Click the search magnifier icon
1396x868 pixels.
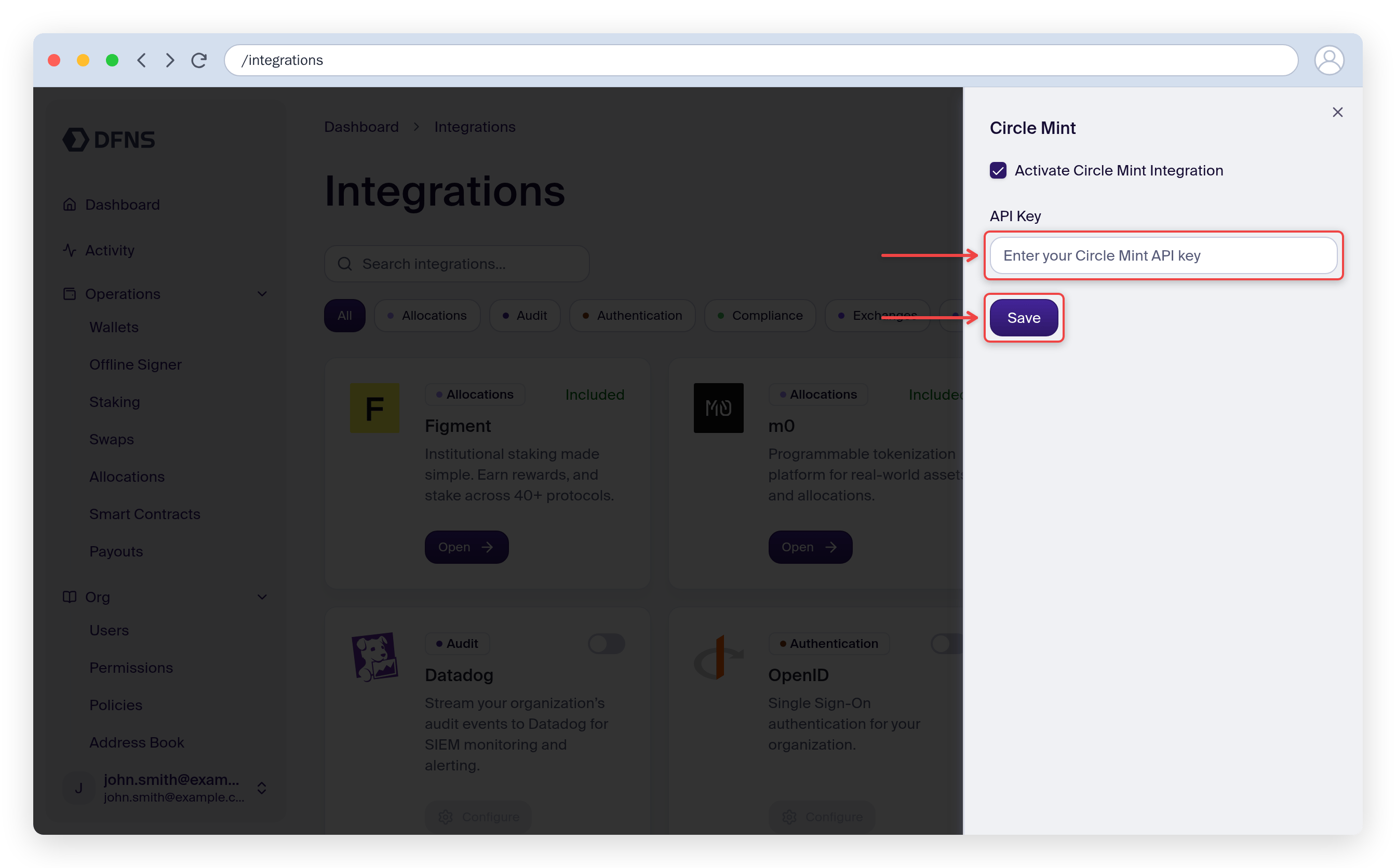pyautogui.click(x=344, y=264)
